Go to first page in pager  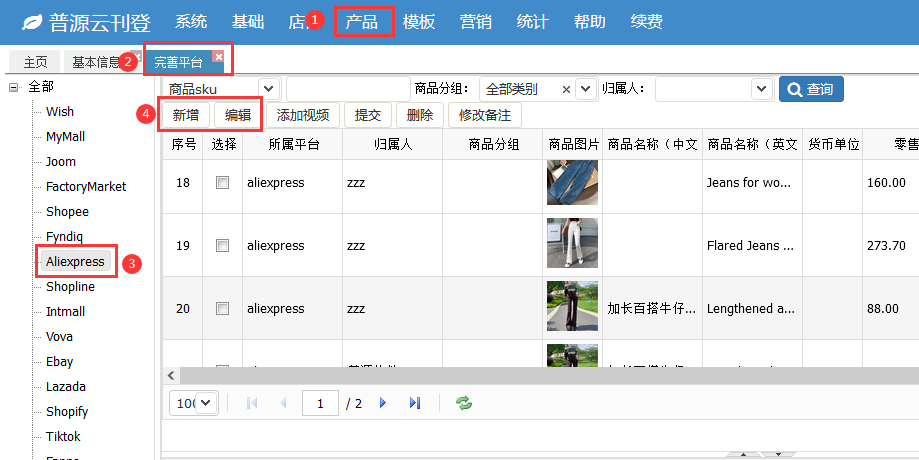(253, 403)
